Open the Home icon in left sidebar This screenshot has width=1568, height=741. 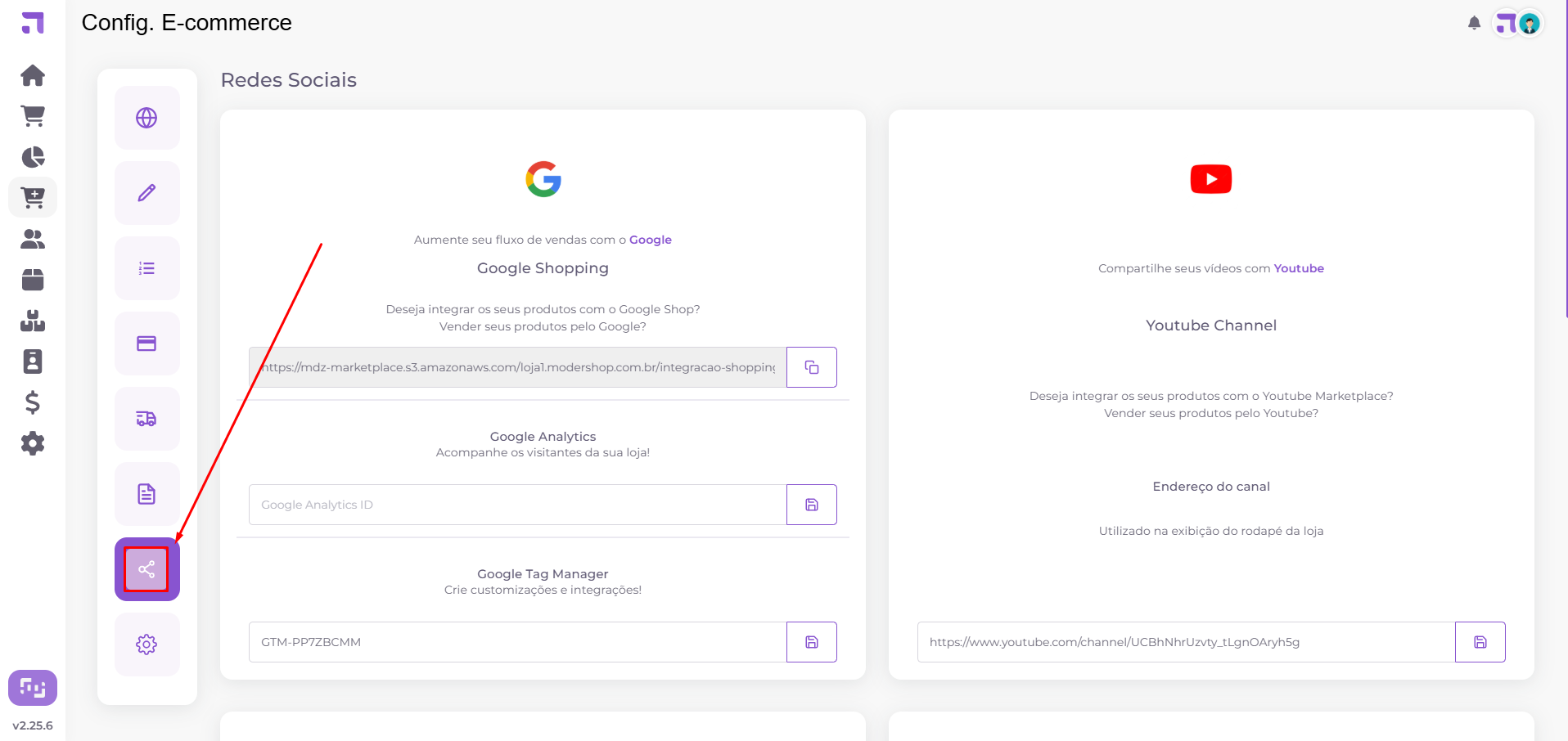33,75
